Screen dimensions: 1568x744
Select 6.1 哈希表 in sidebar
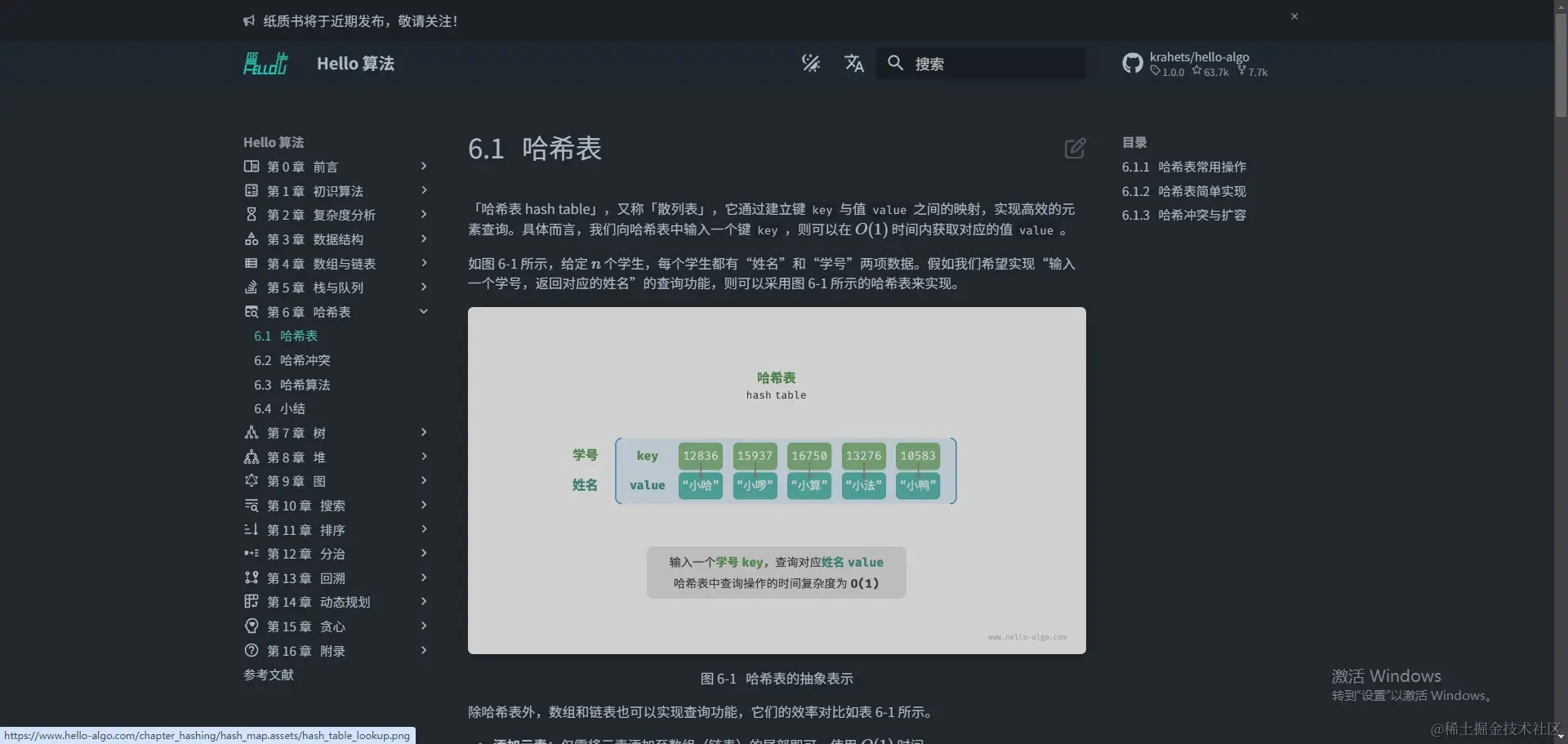click(x=286, y=336)
